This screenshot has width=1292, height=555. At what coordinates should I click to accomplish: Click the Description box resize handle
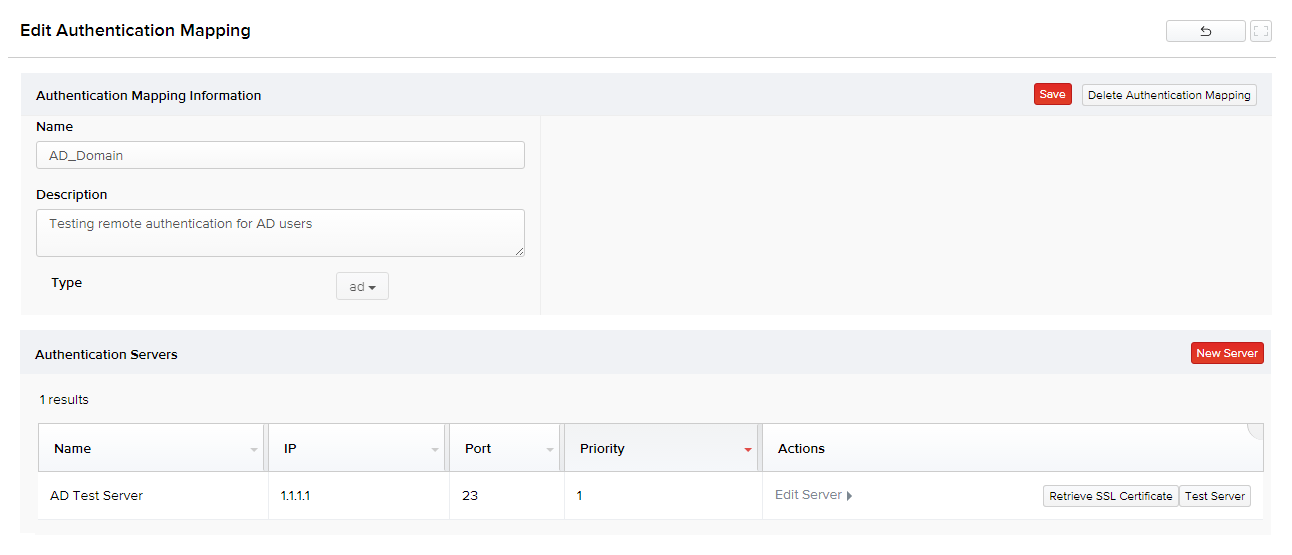click(x=519, y=251)
